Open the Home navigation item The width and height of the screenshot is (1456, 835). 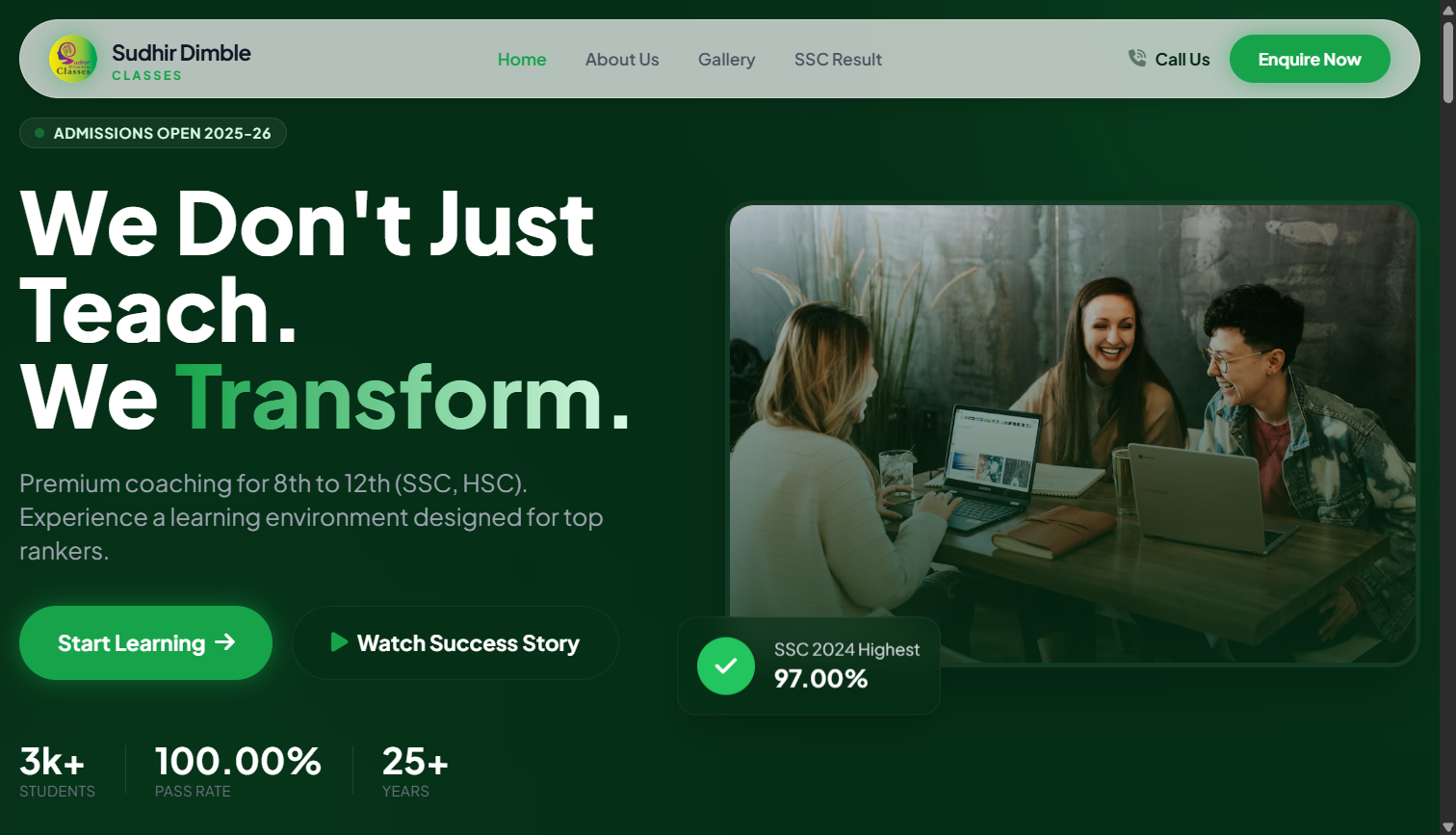tap(522, 60)
